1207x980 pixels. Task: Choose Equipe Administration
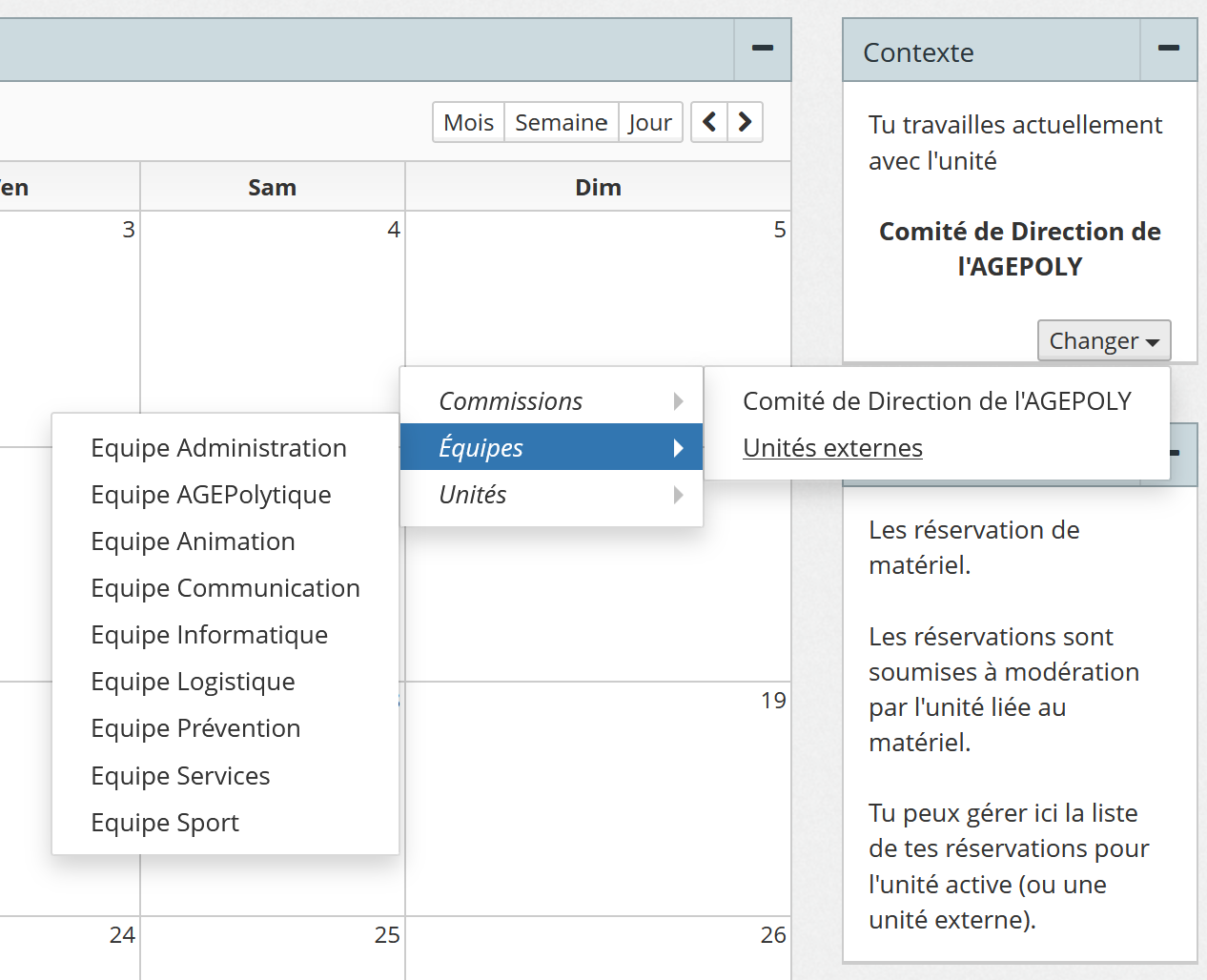218,448
